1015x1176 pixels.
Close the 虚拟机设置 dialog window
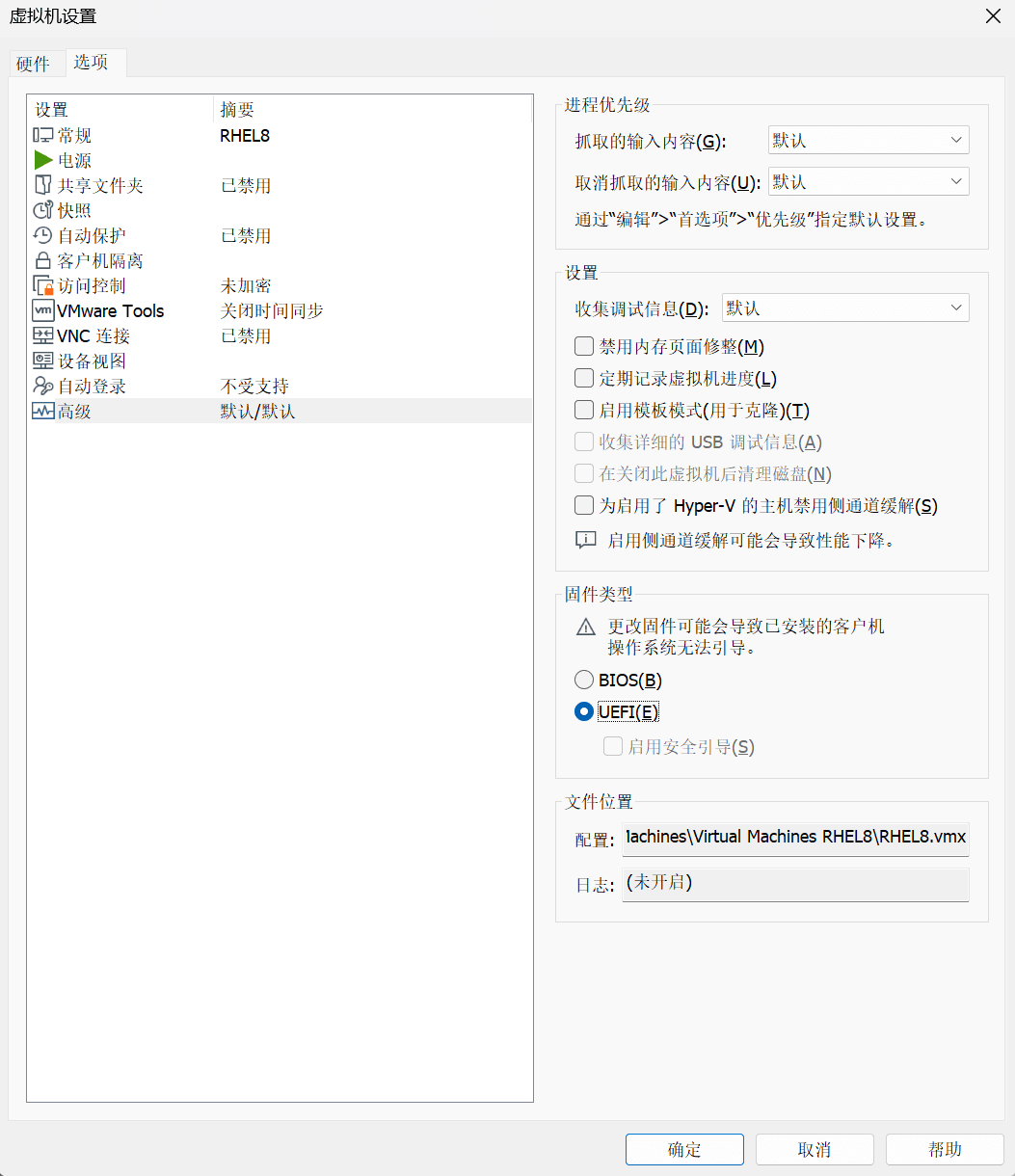point(993,16)
